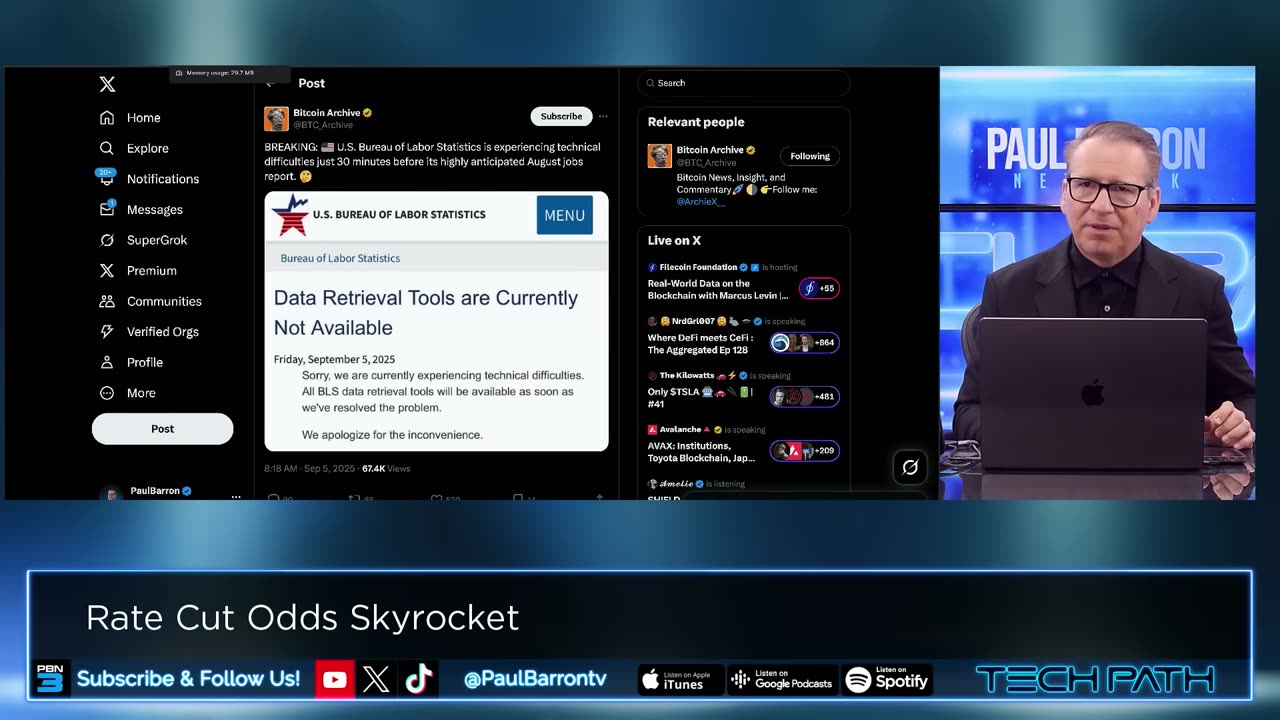The width and height of the screenshot is (1280, 720).
Task: Click the X icon in bottom banner
Action: (376, 680)
